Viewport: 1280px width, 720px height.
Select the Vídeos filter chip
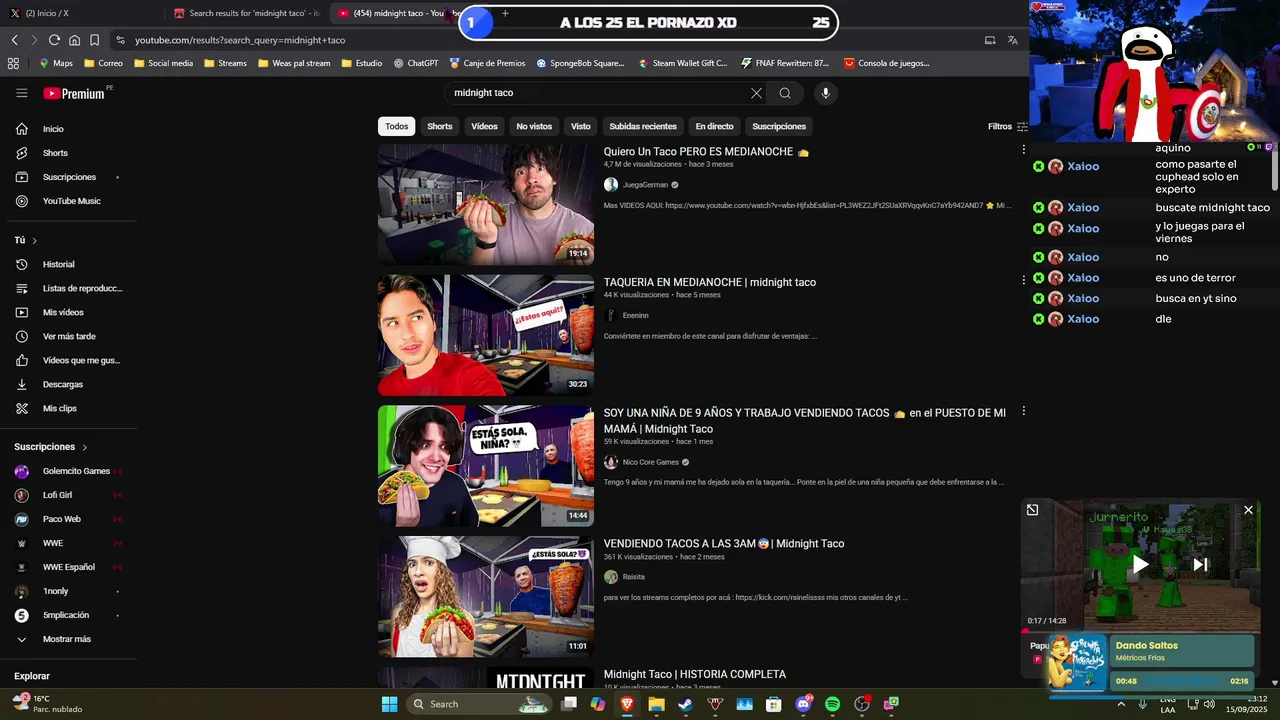[484, 126]
